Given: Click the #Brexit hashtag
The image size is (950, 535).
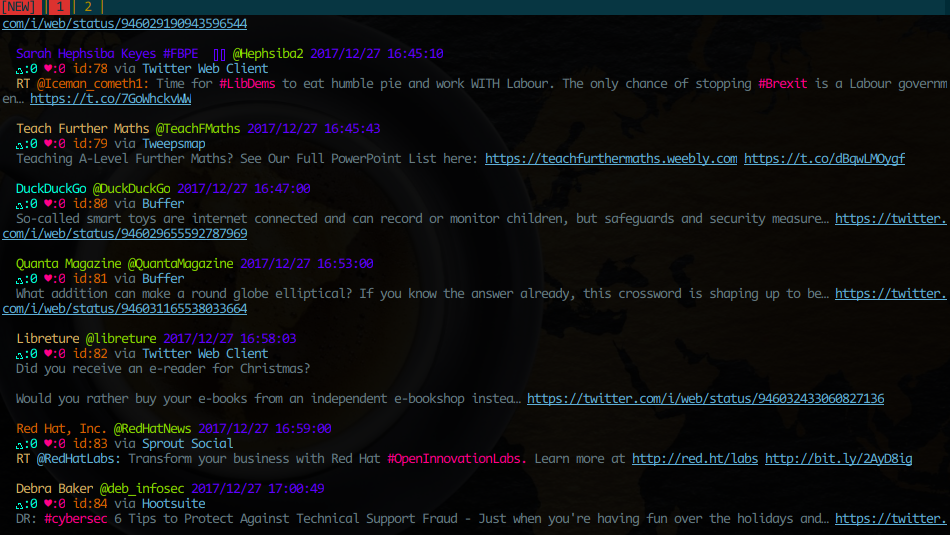Looking at the screenshot, I should pyautogui.click(x=784, y=84).
